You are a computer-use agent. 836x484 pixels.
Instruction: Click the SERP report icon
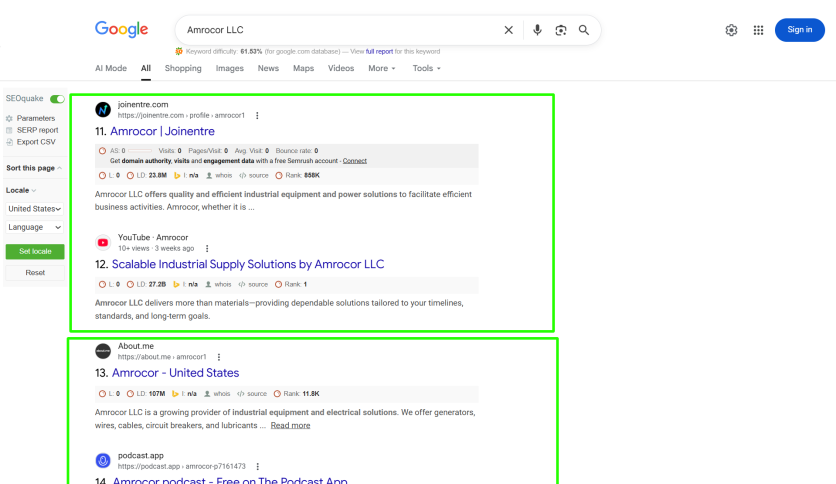(x=9, y=130)
